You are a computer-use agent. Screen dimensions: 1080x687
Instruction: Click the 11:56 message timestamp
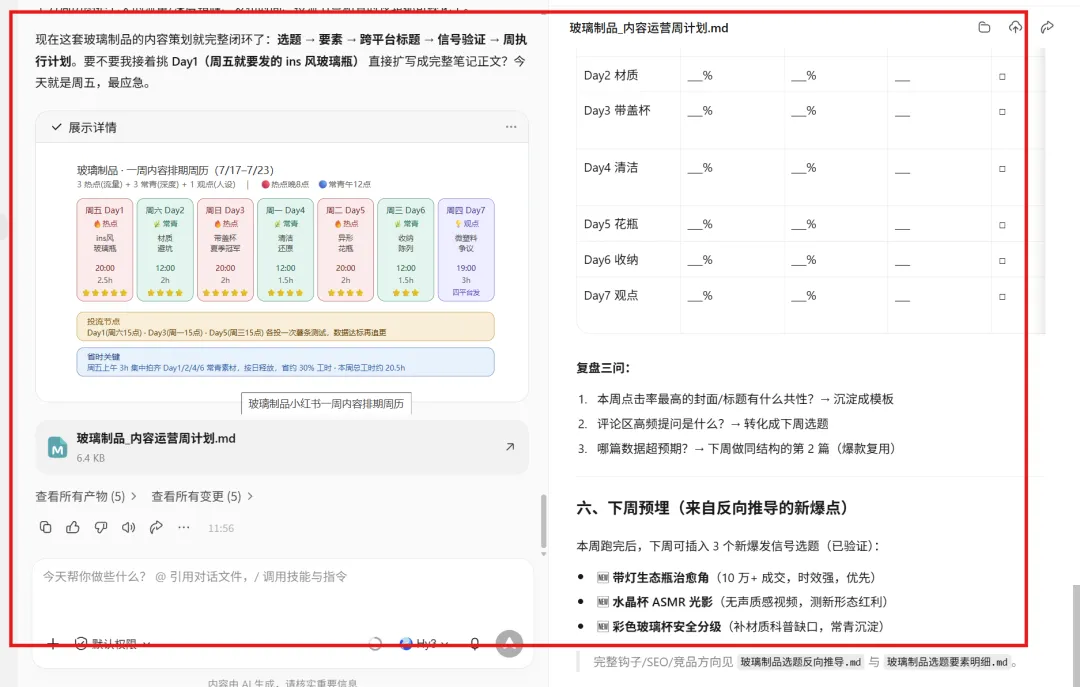(x=221, y=528)
